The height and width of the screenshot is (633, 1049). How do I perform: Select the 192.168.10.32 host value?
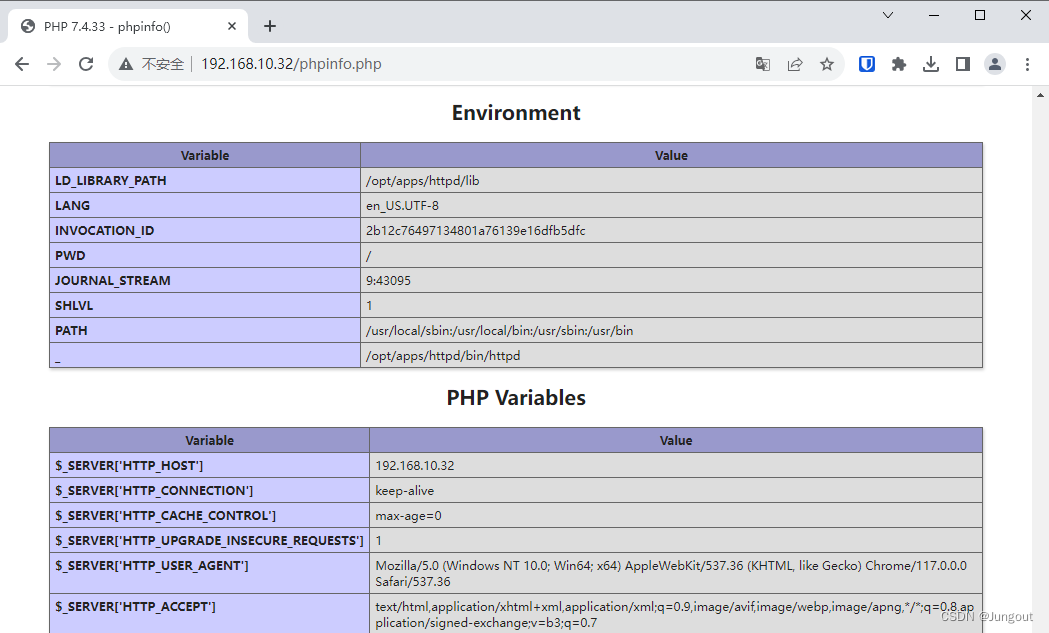coord(415,466)
